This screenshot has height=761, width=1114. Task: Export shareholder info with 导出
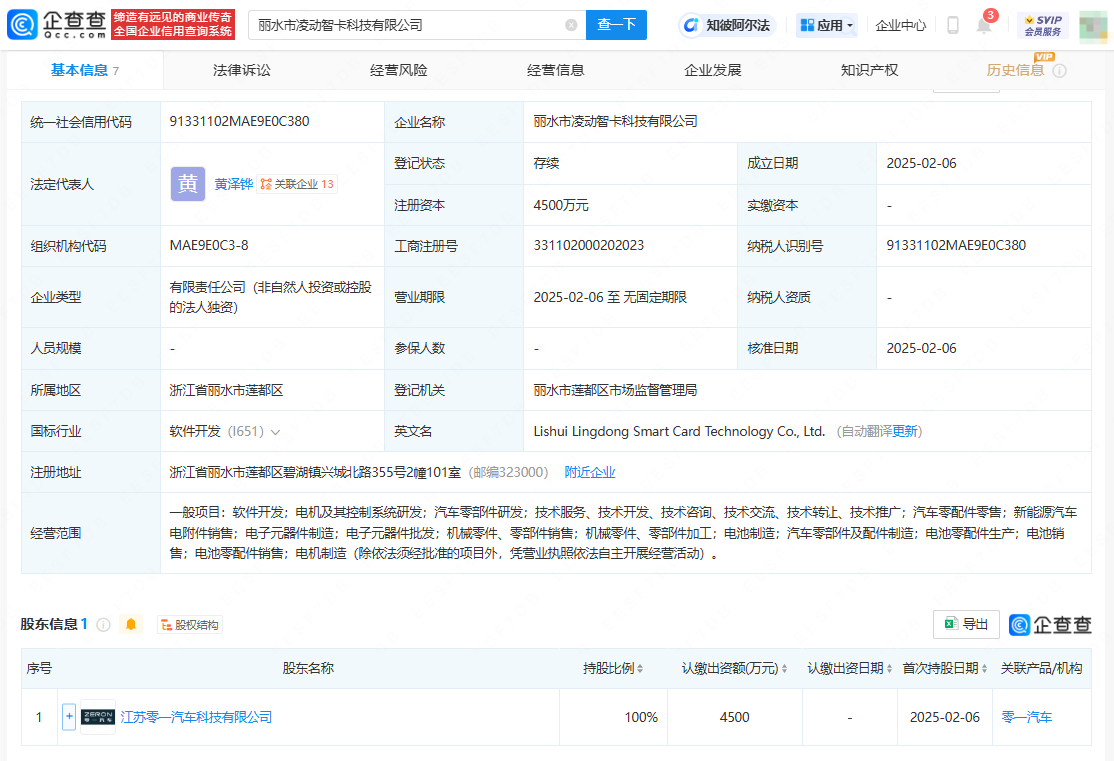click(966, 624)
